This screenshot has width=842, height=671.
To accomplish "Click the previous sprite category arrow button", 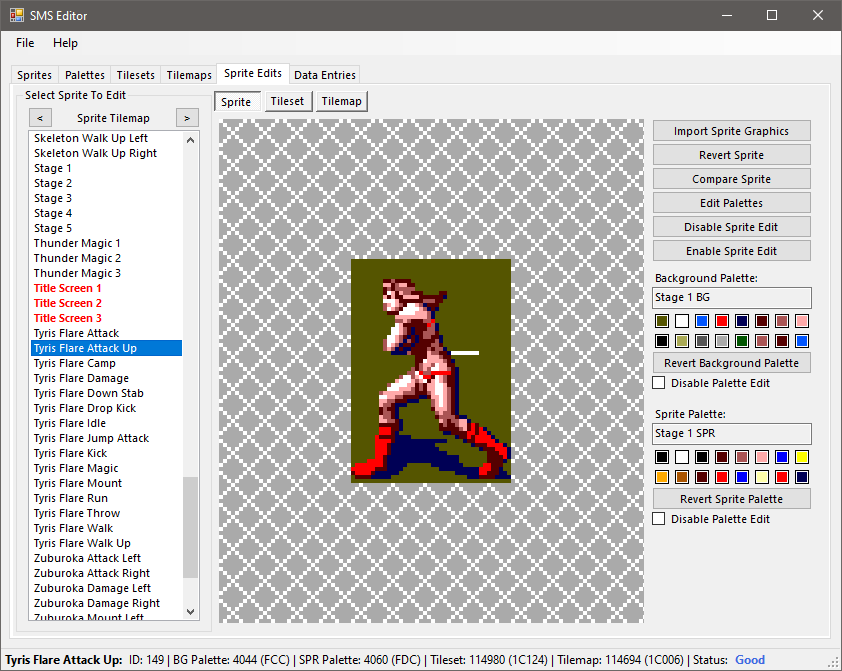I will pos(40,118).
